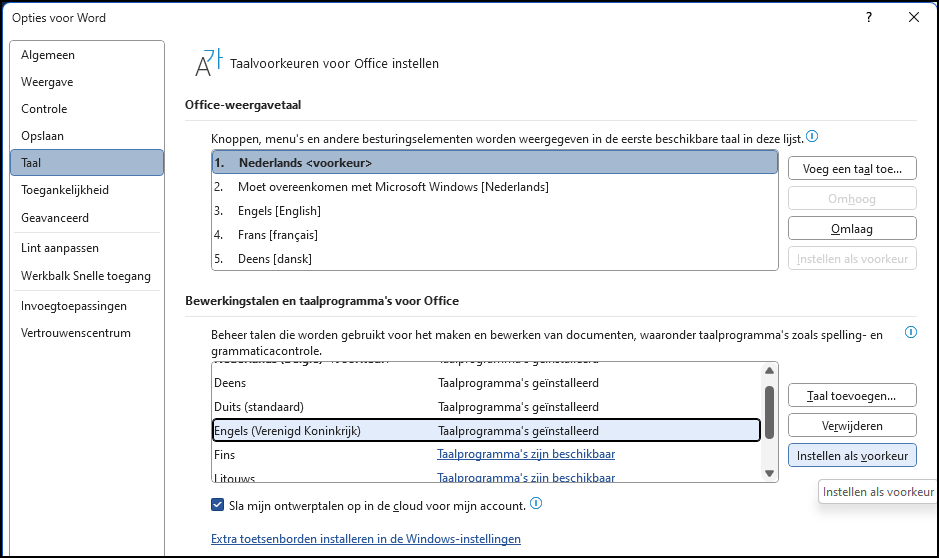Click the Omlaag button
This screenshot has width=939, height=558.
point(852,229)
